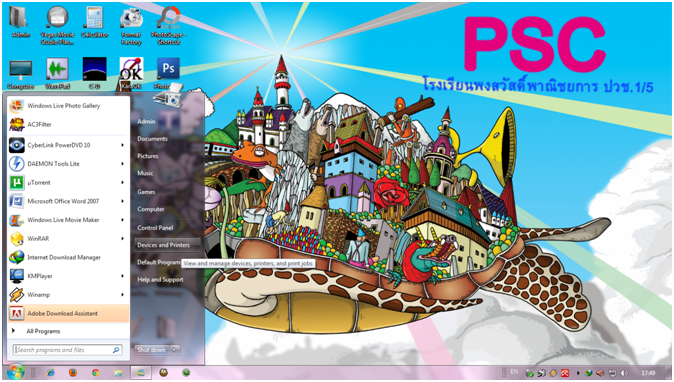Select the PhotoScape shortcut on desktop

tap(168, 26)
